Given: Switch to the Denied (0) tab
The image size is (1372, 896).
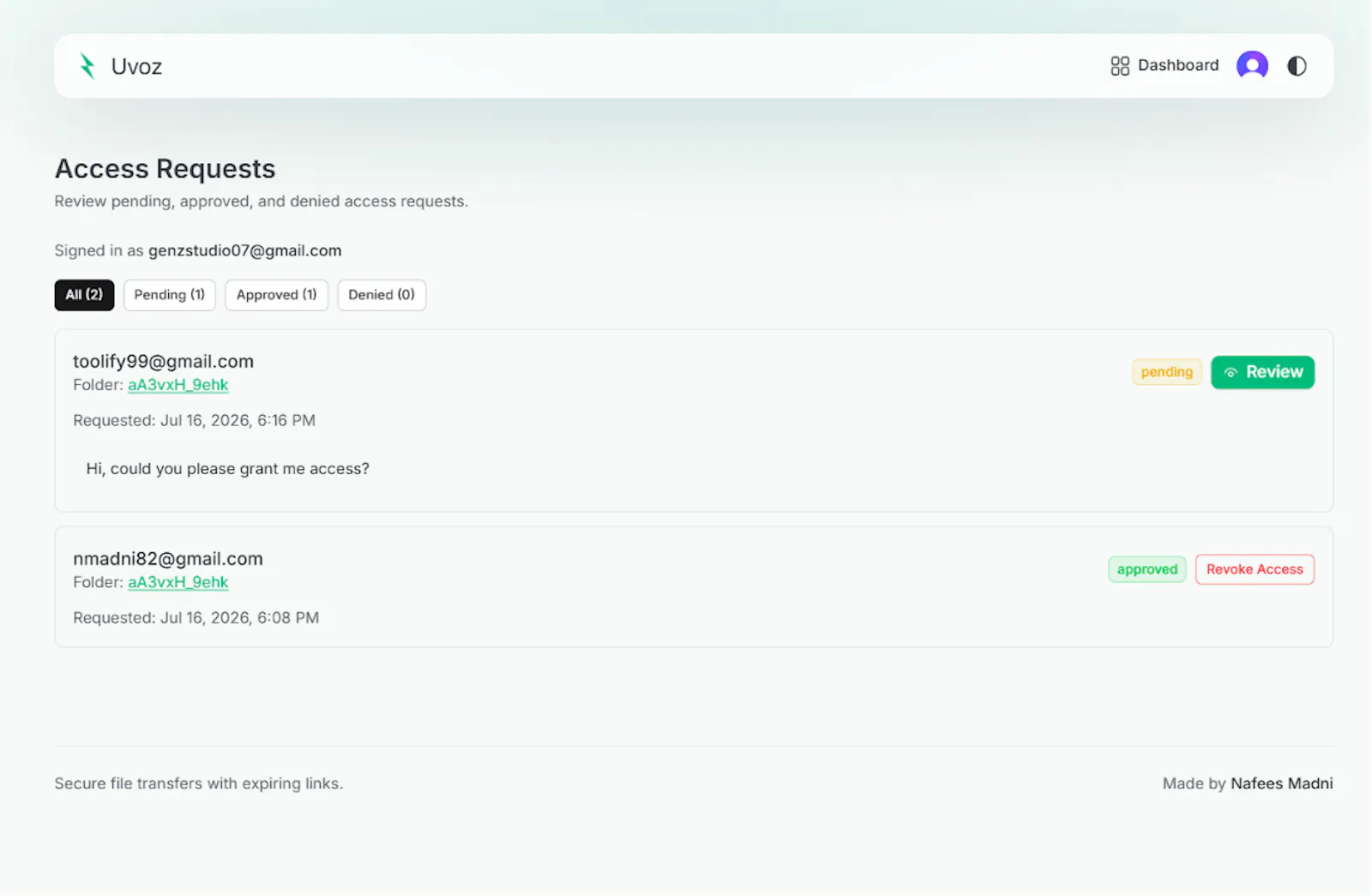Looking at the screenshot, I should pos(382,294).
